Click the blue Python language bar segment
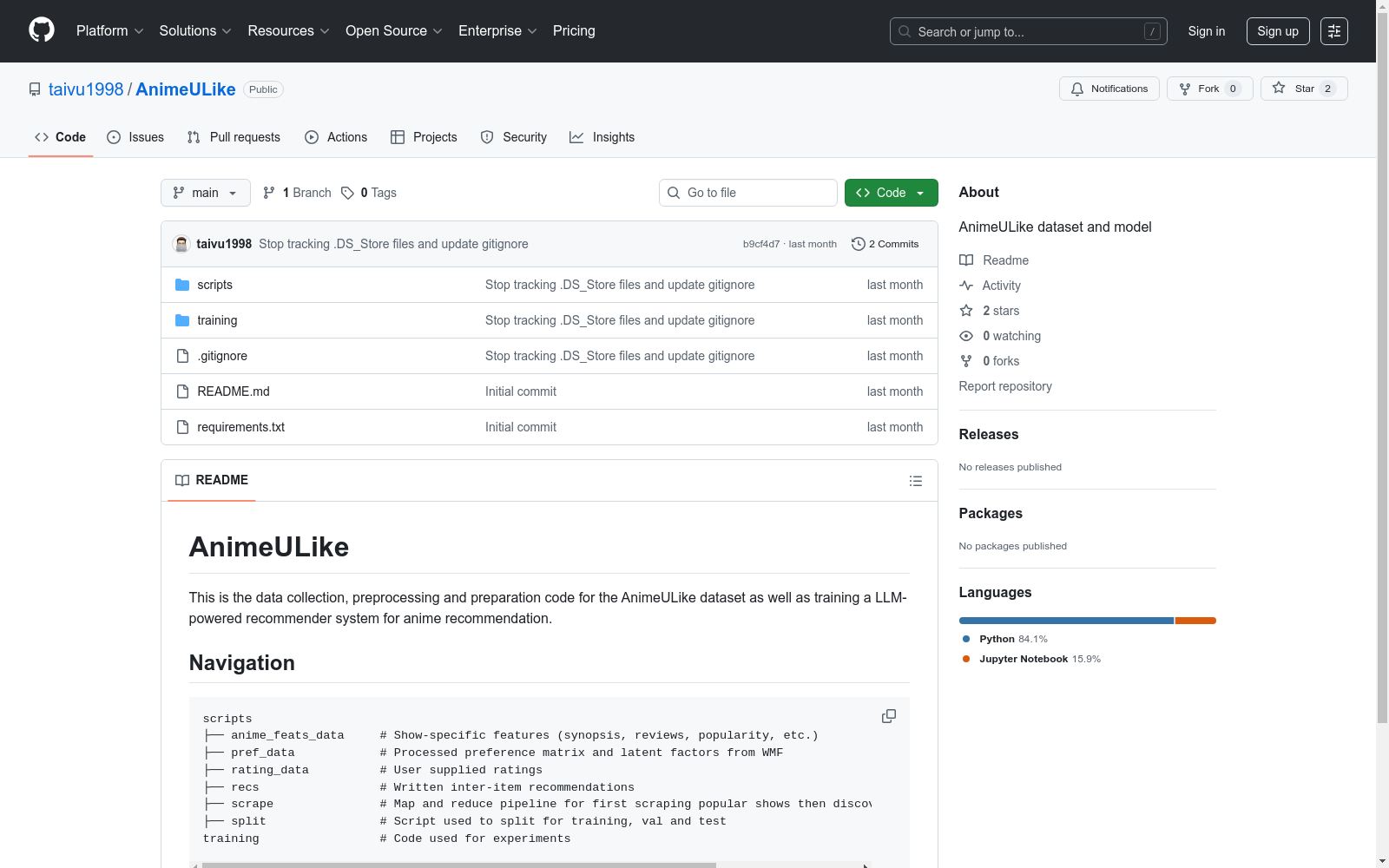Image resolution: width=1389 pixels, height=868 pixels. [1066, 621]
